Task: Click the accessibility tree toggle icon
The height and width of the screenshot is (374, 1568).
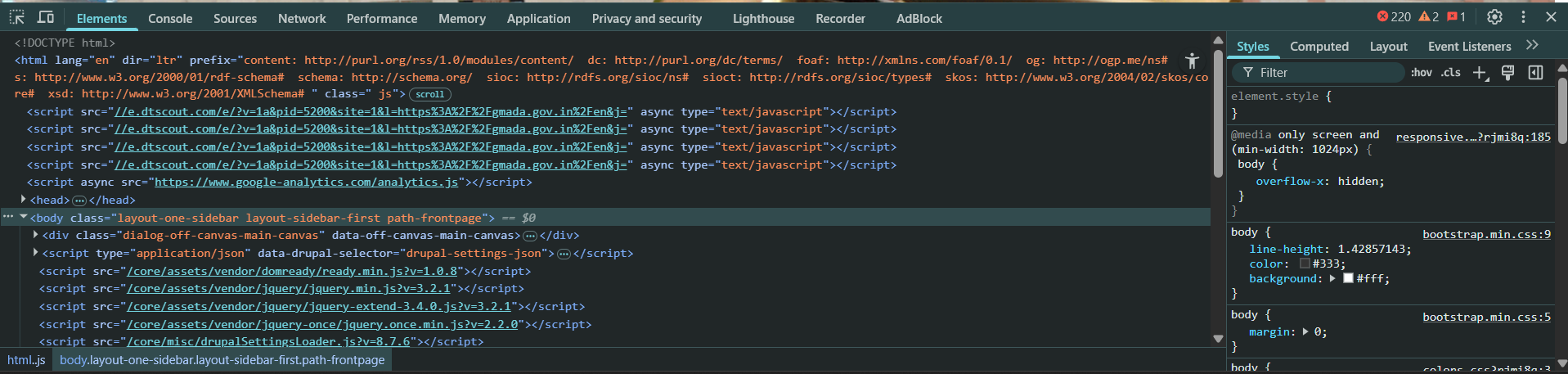Action: point(1193,60)
